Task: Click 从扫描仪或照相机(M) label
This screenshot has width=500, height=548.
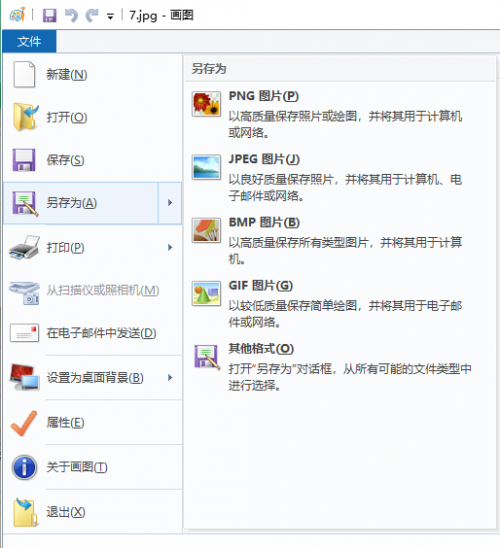Action: pos(103,290)
